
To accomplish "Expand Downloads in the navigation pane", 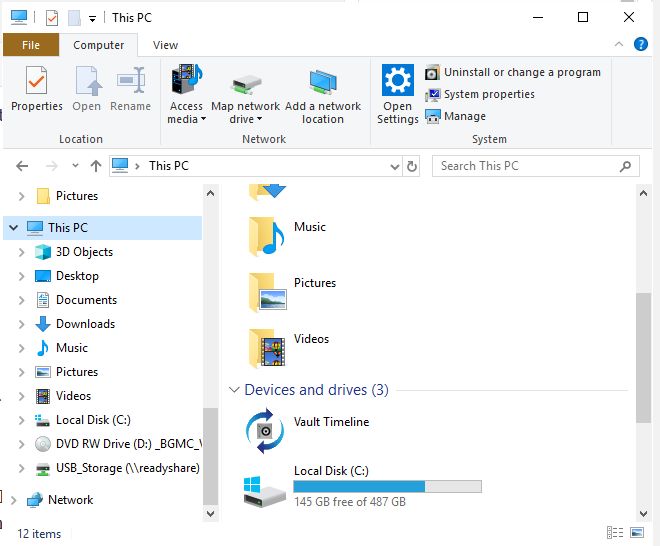I will pyautogui.click(x=21, y=324).
